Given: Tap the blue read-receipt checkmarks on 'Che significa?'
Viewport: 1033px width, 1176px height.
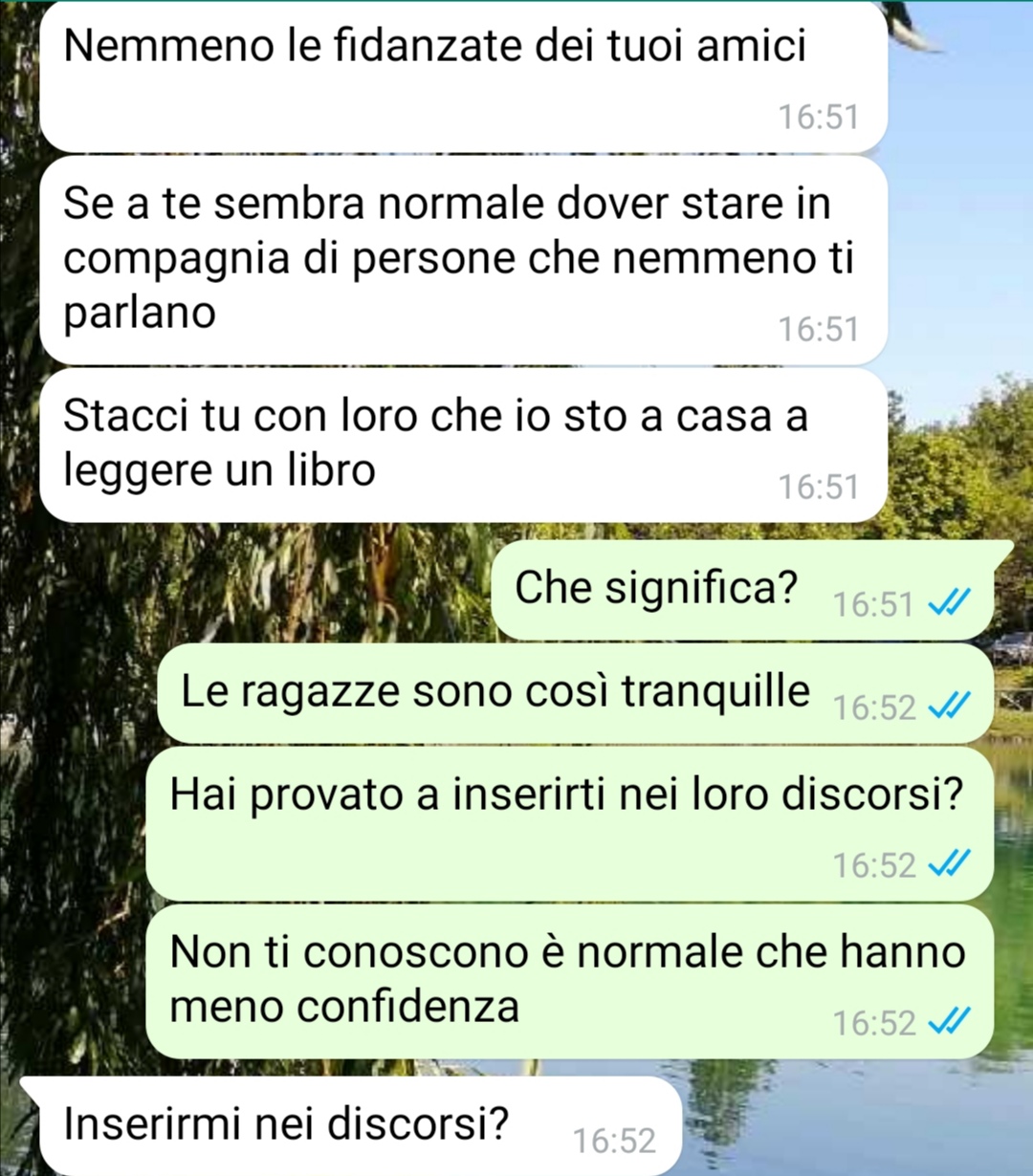Looking at the screenshot, I should point(951,602).
